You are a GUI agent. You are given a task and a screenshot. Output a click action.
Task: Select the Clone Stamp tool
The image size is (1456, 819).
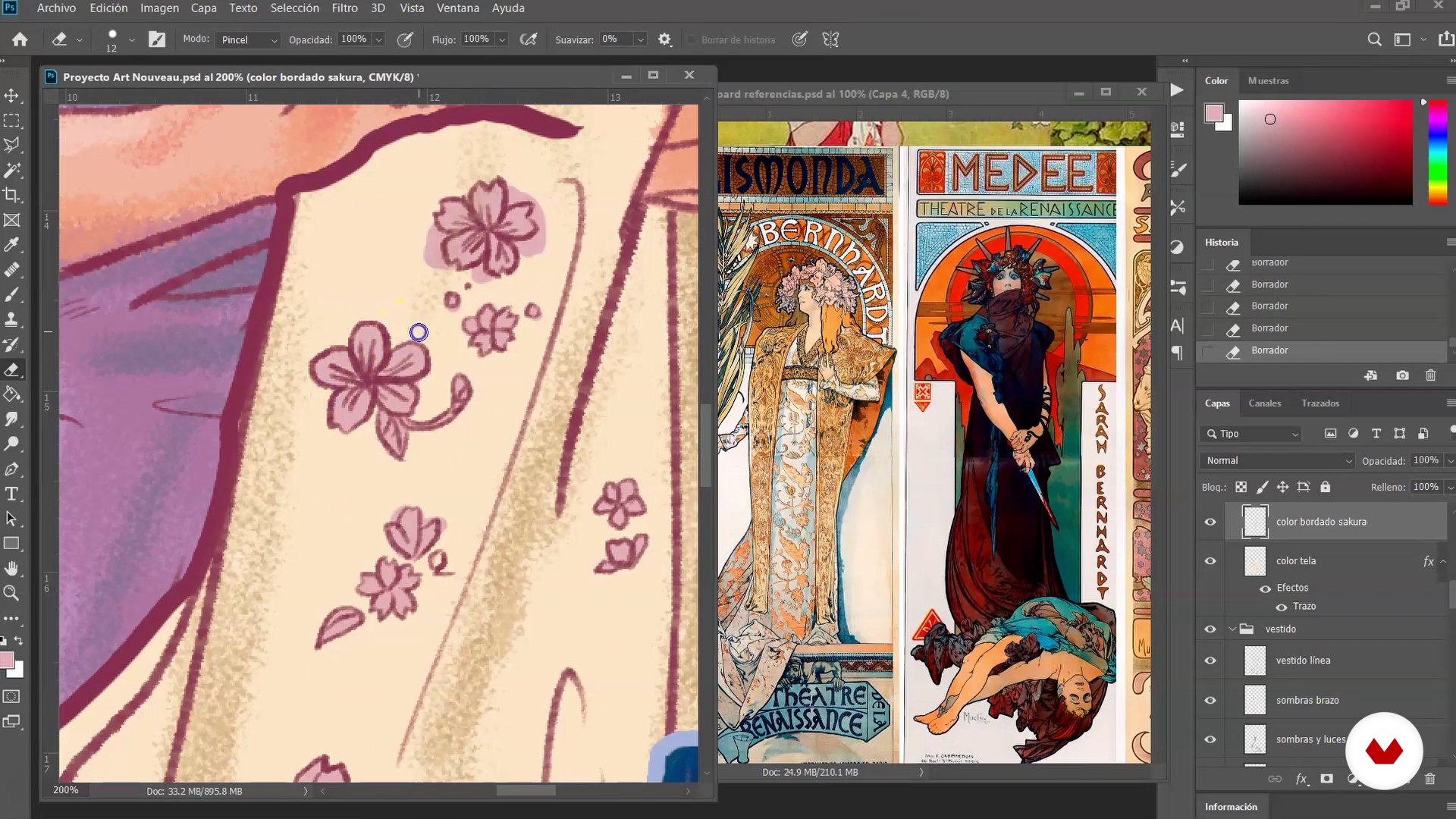pyautogui.click(x=11, y=319)
